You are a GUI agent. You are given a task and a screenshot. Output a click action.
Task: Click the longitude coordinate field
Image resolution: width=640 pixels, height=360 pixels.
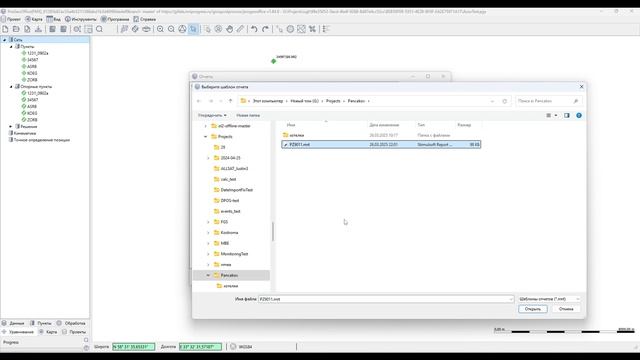coord(200,347)
